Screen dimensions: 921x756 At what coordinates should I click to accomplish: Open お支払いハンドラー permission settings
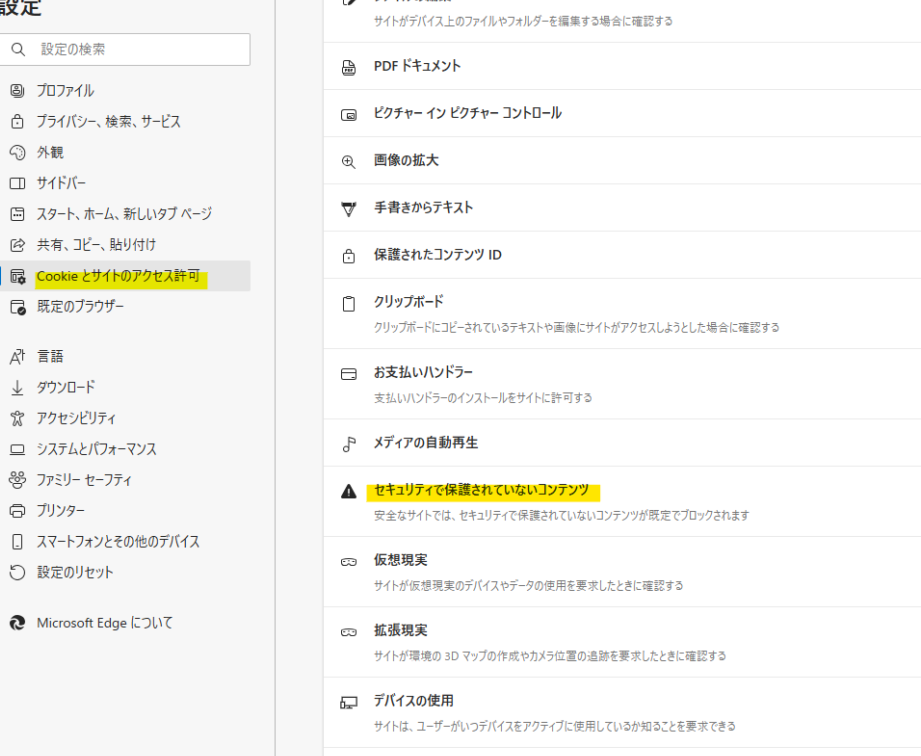(423, 373)
